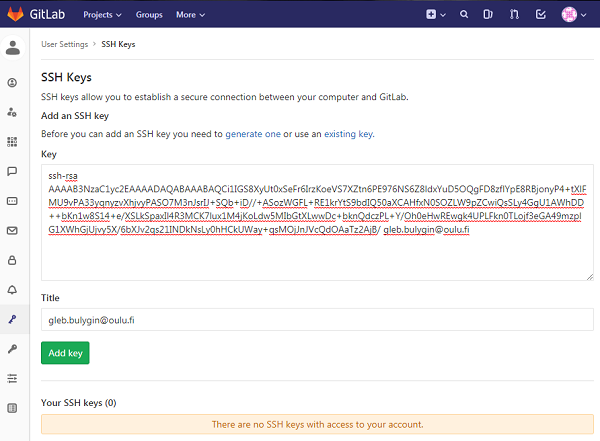
Task: Open the search icon in top bar
Action: [463, 15]
